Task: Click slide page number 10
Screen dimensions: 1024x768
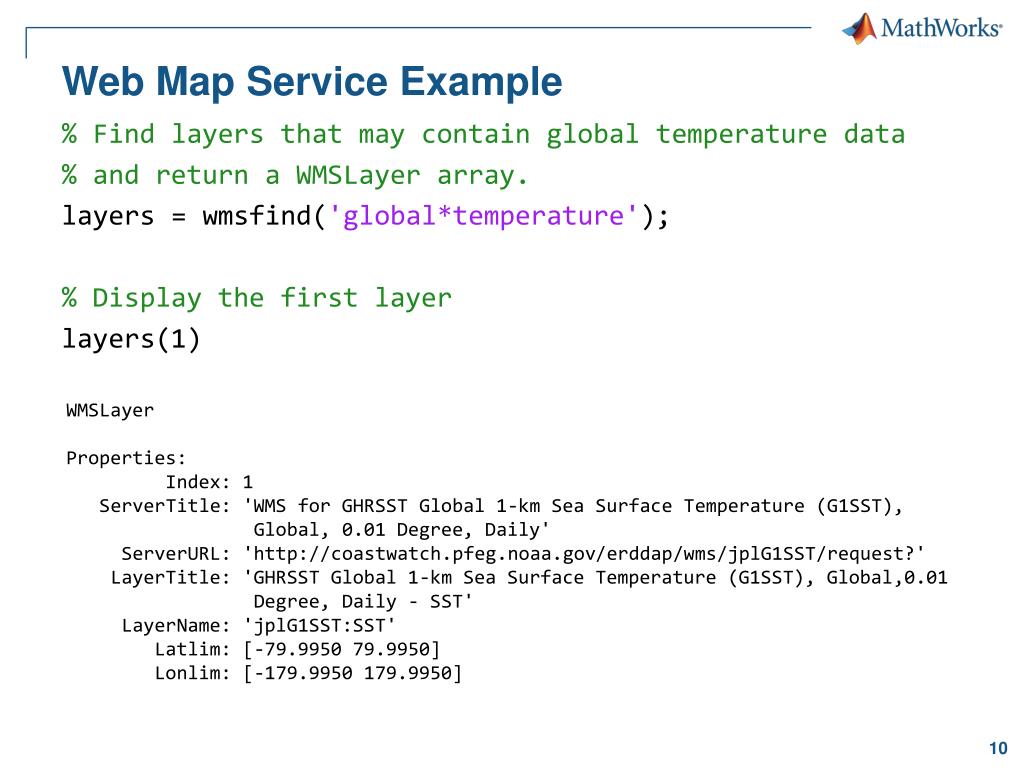Action: pos(998,748)
